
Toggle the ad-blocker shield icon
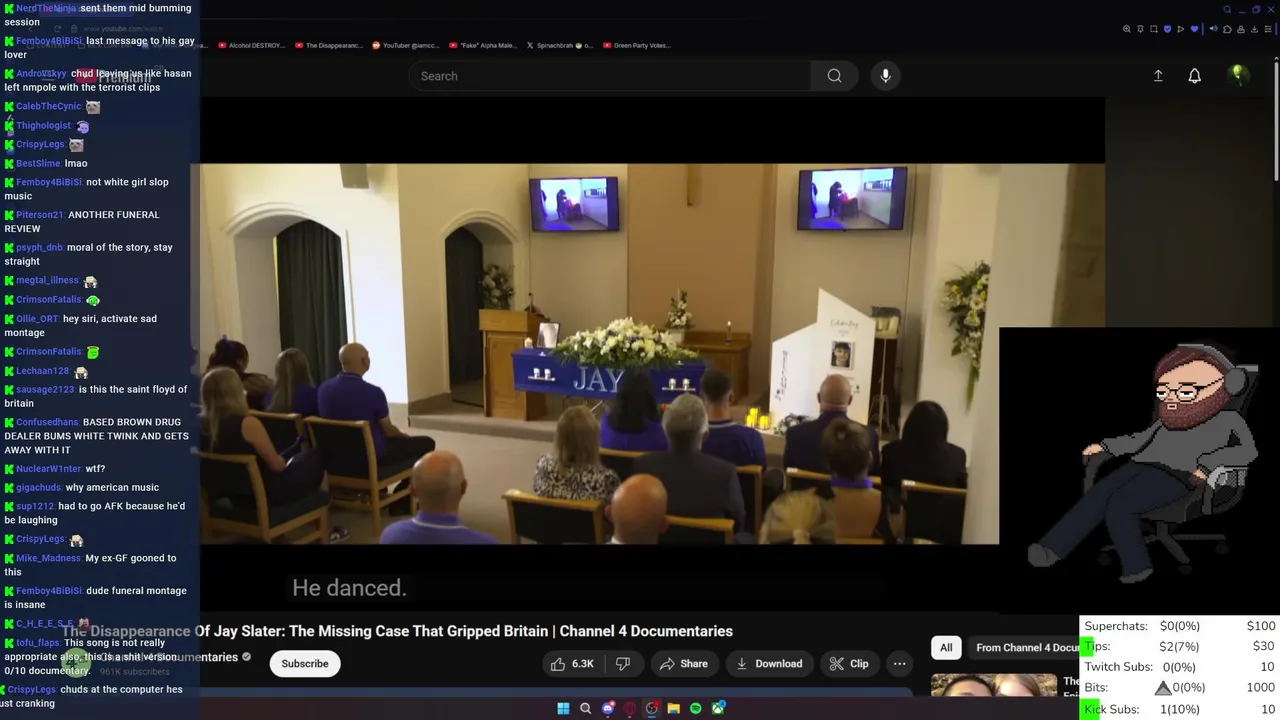coord(1167,29)
